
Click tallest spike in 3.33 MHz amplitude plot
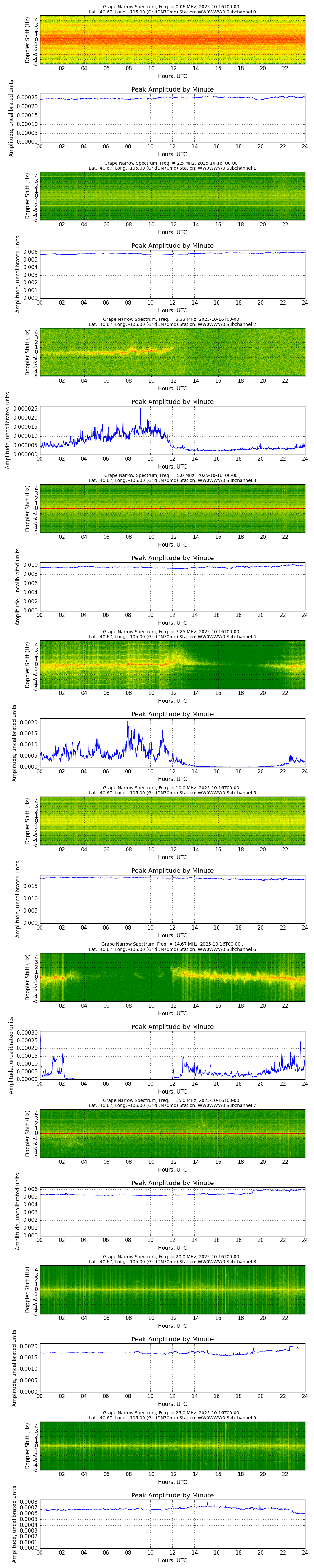click(x=140, y=410)
